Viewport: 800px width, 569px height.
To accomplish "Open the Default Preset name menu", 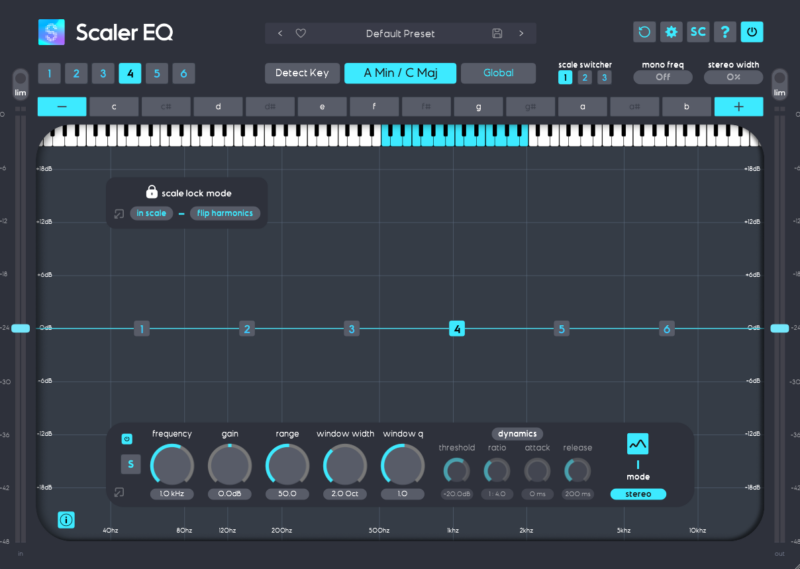I will pyautogui.click(x=400, y=33).
